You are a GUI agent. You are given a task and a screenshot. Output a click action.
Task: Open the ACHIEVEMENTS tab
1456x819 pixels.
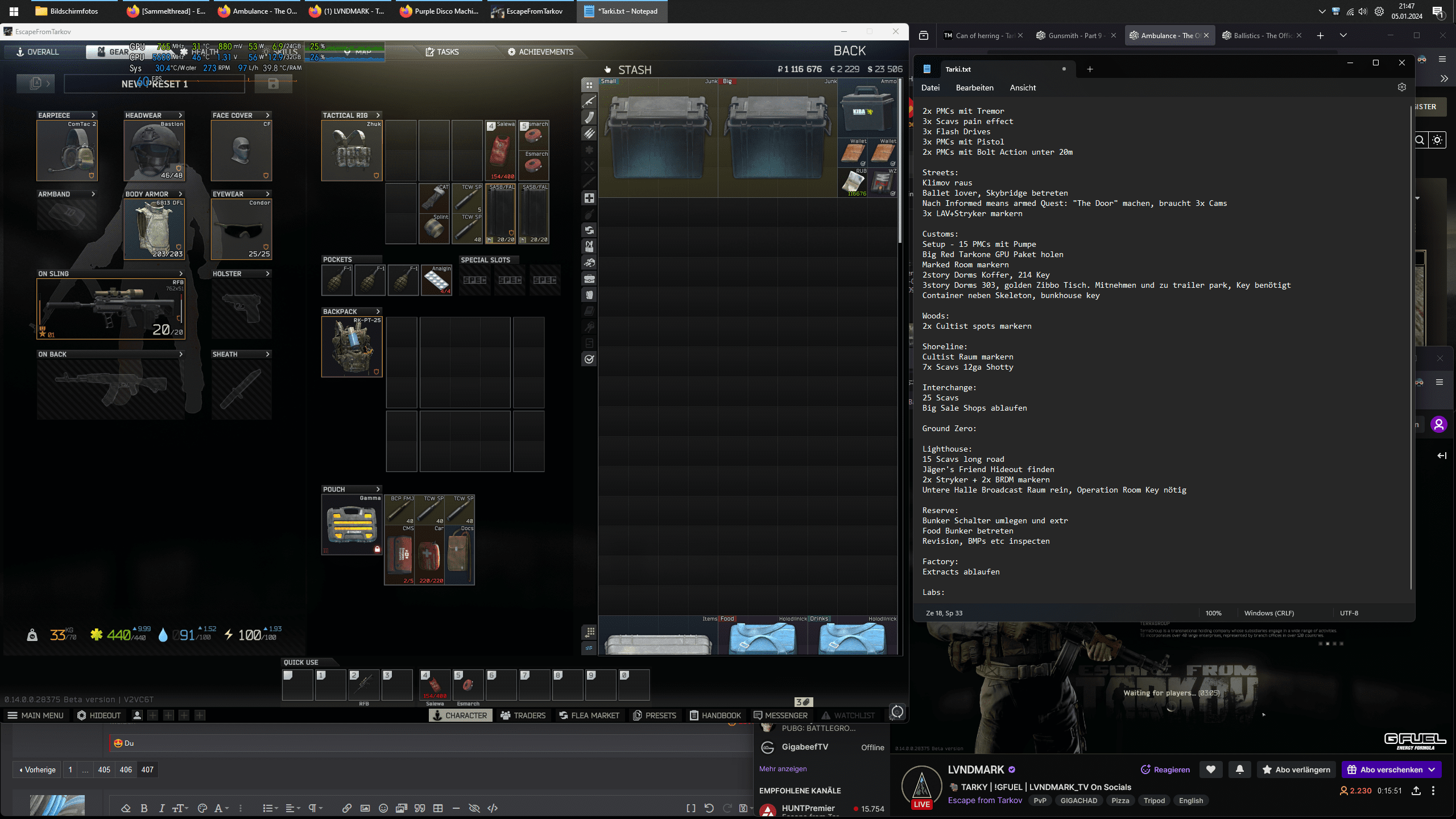(540, 52)
